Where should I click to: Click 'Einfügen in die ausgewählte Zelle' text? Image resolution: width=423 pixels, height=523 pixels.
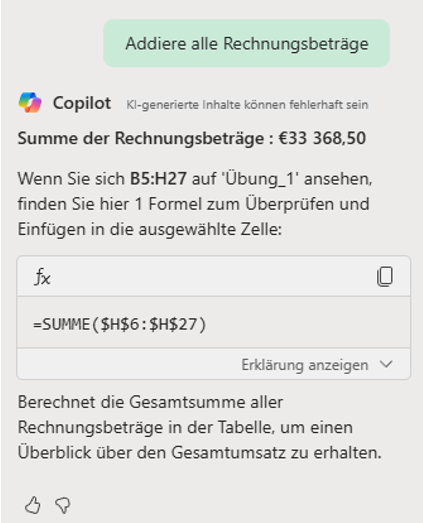tap(150, 229)
